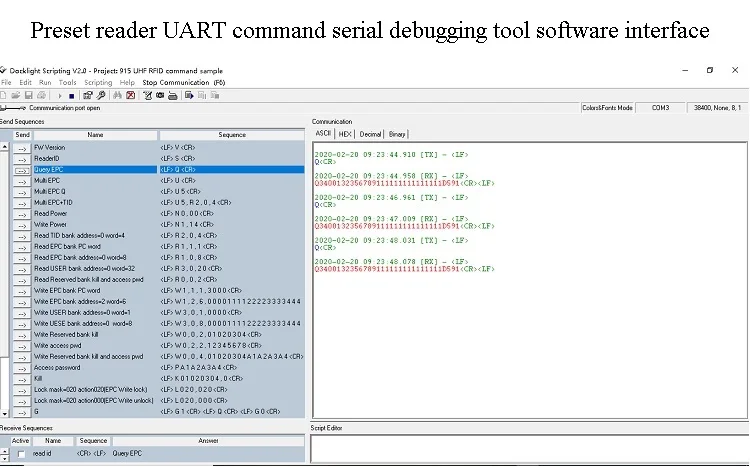Switch to the Binary tab
The width and height of the screenshot is (750, 467).
397,134
